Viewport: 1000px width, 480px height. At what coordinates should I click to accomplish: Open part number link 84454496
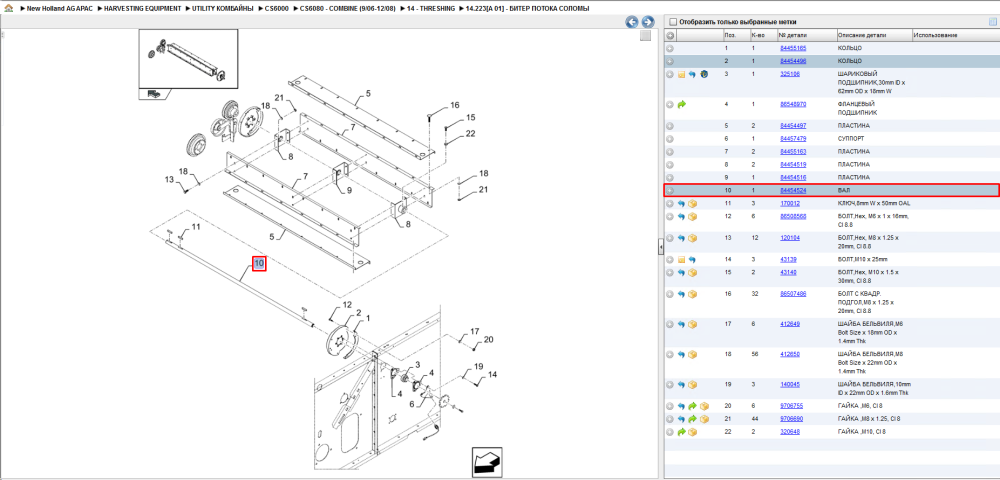pyautogui.click(x=793, y=61)
